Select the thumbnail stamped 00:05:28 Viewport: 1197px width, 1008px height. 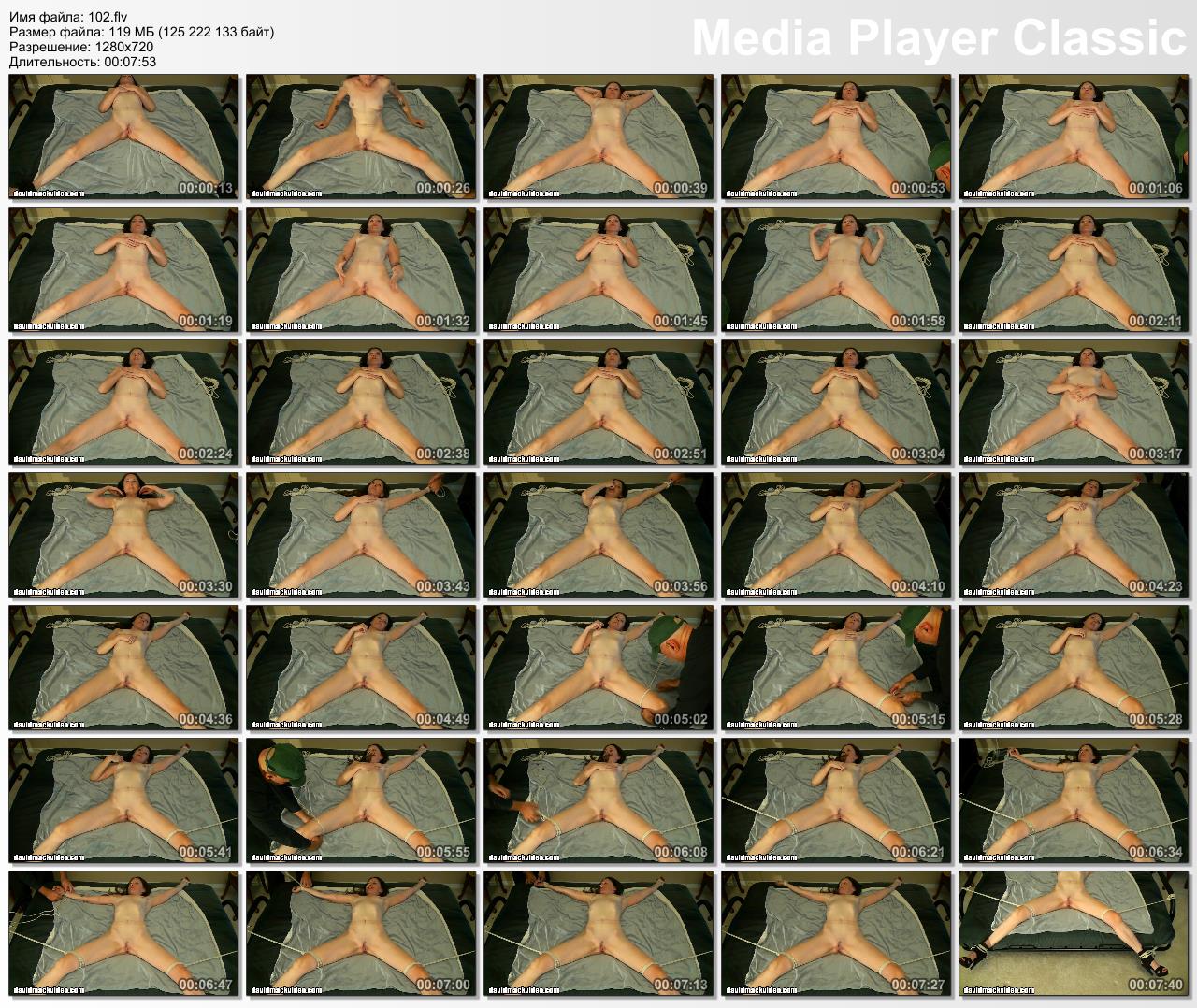click(1074, 669)
